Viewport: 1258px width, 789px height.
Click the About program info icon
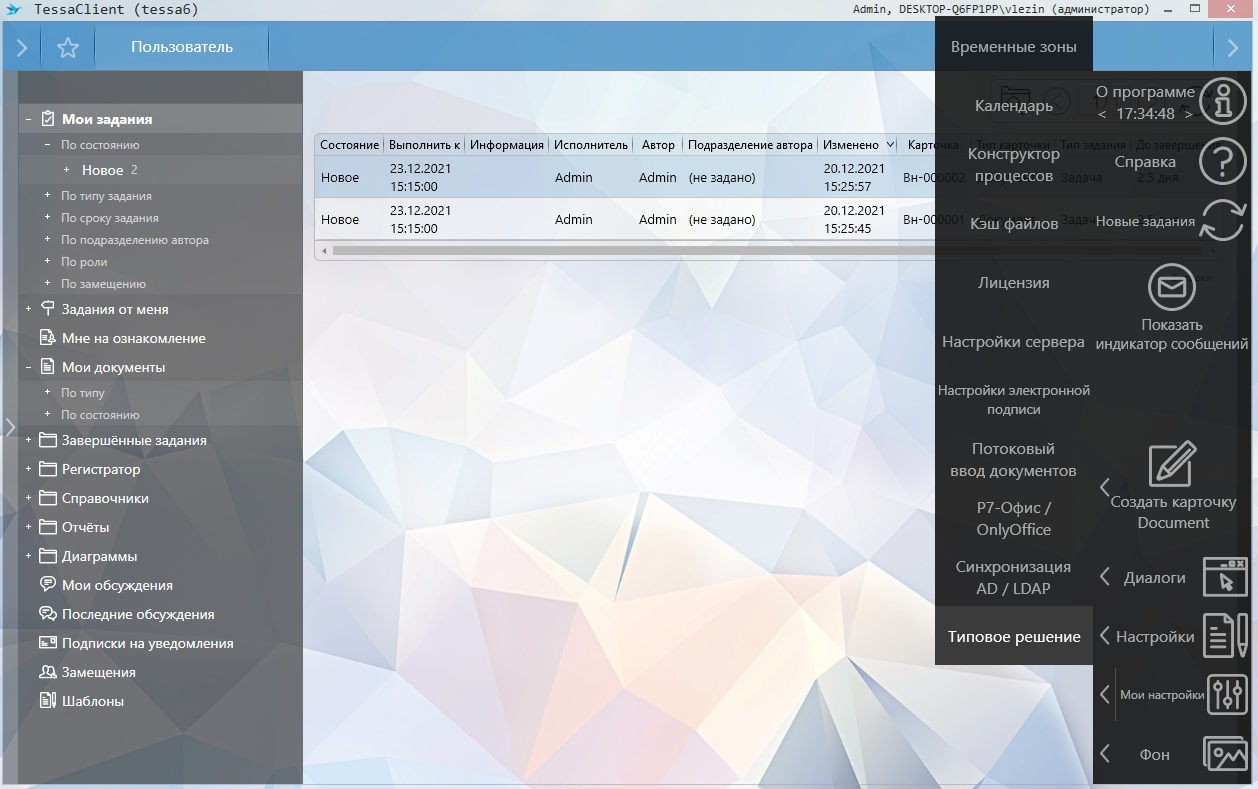(1222, 102)
